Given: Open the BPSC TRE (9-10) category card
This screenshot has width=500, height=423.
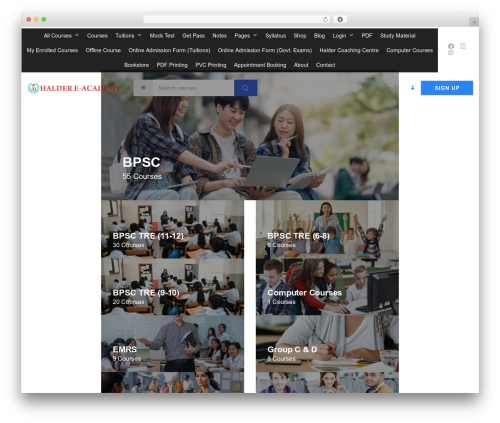Looking at the screenshot, I should pos(173,287).
